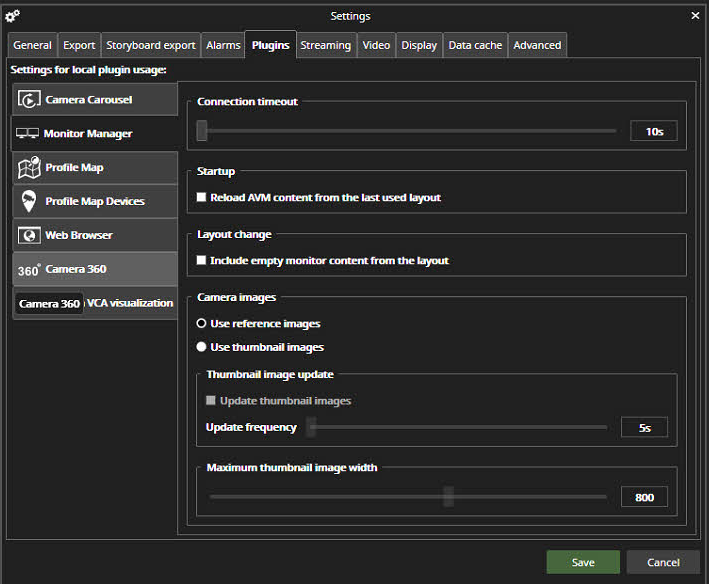This screenshot has height=586, width=709.
Task: Click the Maximum thumbnail image width value field
Action: pos(644,497)
